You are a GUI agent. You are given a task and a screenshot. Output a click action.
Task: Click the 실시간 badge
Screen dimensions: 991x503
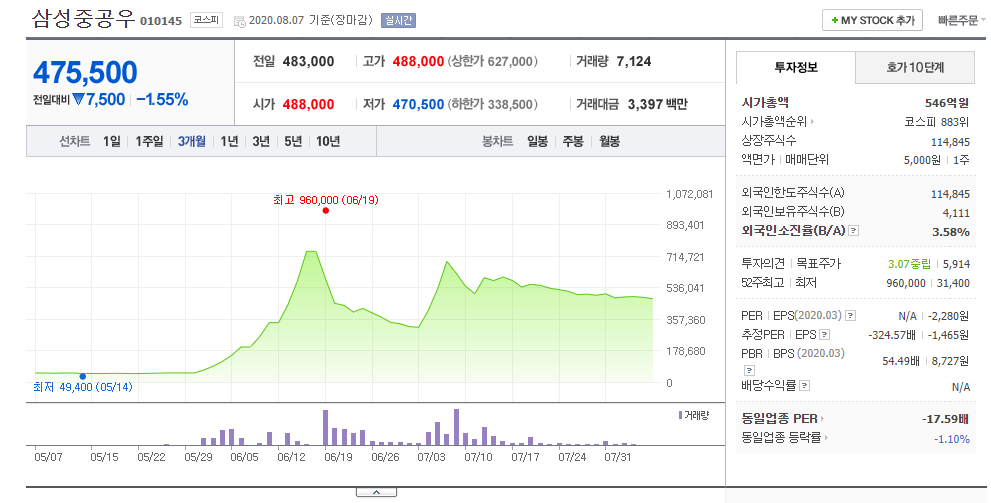tap(398, 21)
